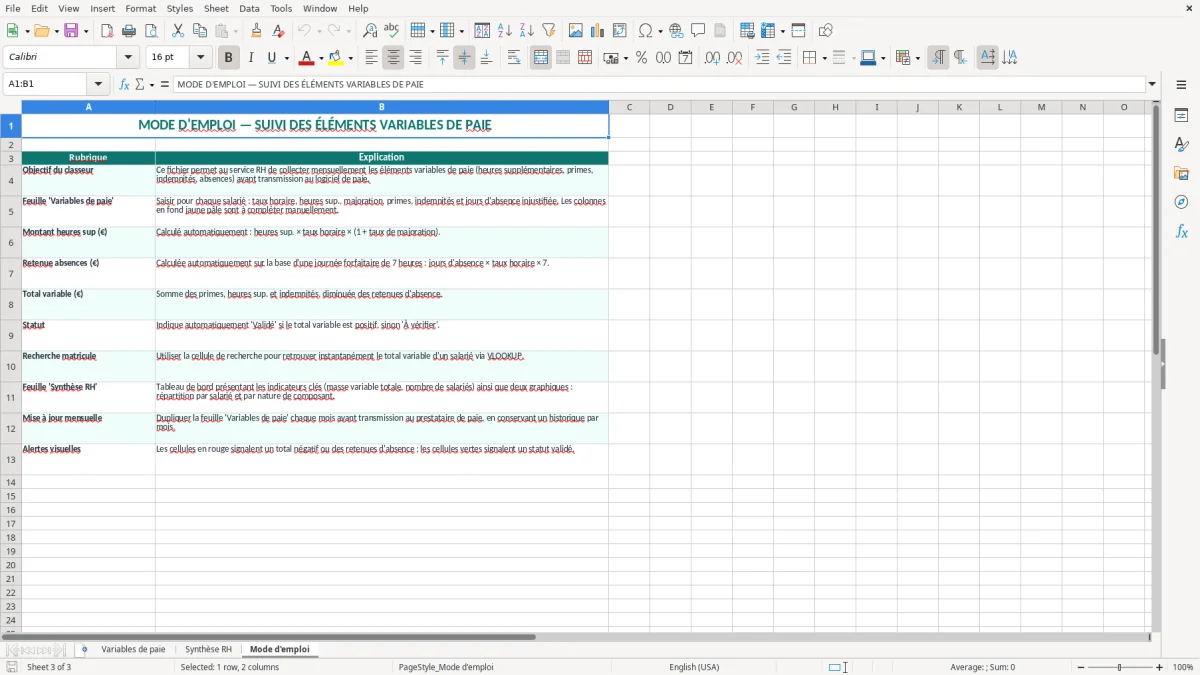Image resolution: width=1200 pixels, height=675 pixels.
Task: Click the Save document icon
Action: tap(71, 31)
